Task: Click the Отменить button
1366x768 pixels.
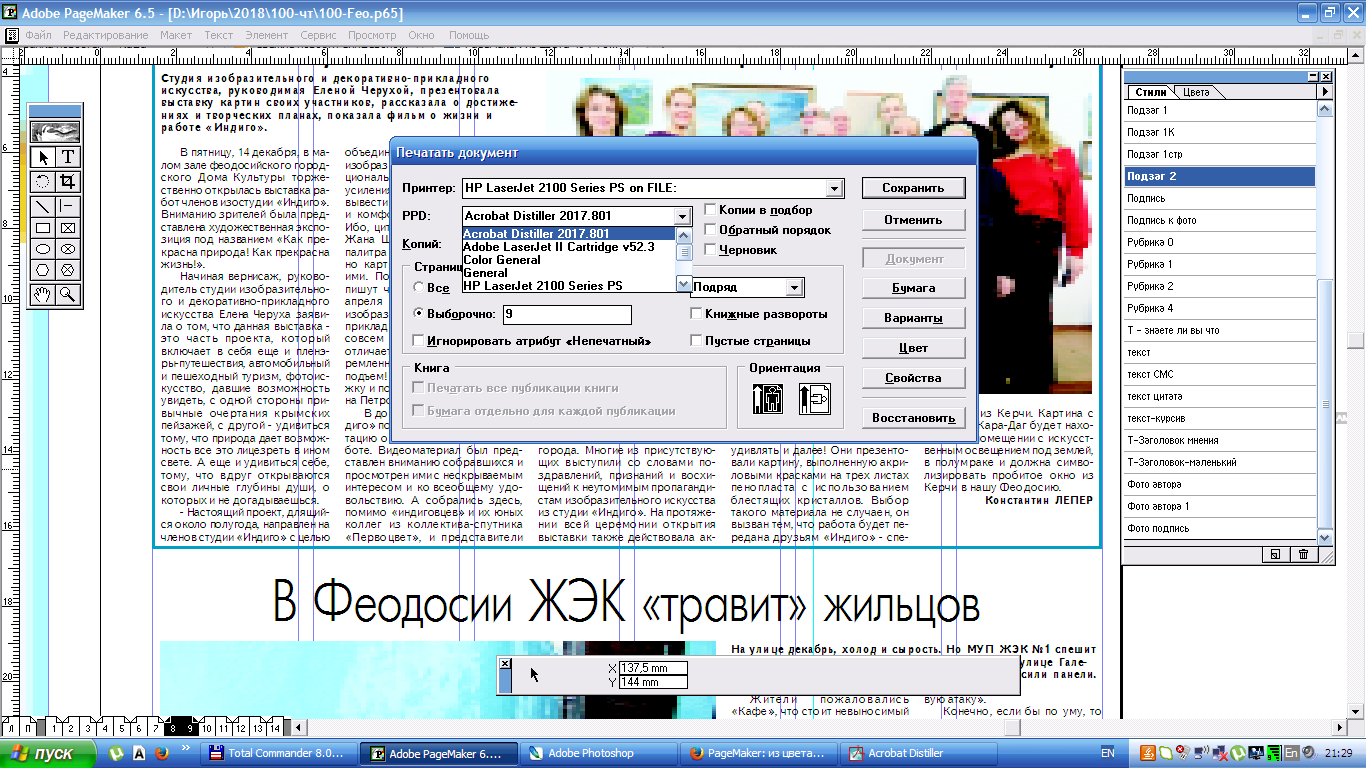Action: point(913,220)
